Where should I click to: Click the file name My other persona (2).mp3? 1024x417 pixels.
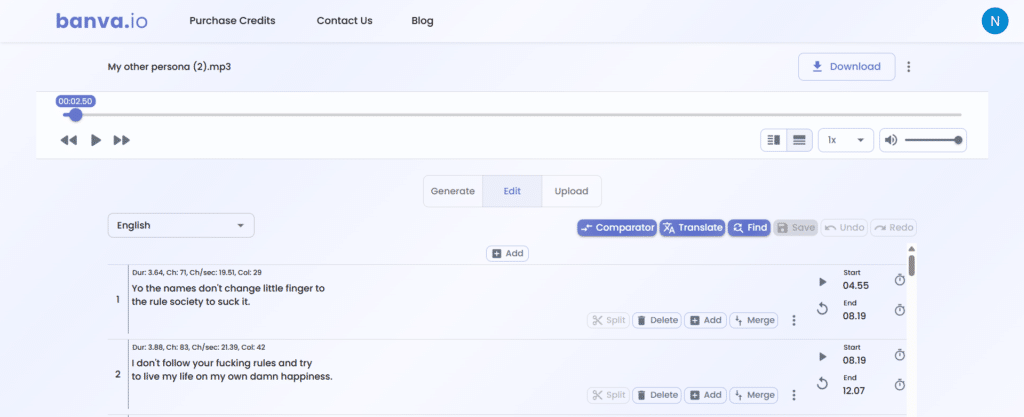[169, 67]
